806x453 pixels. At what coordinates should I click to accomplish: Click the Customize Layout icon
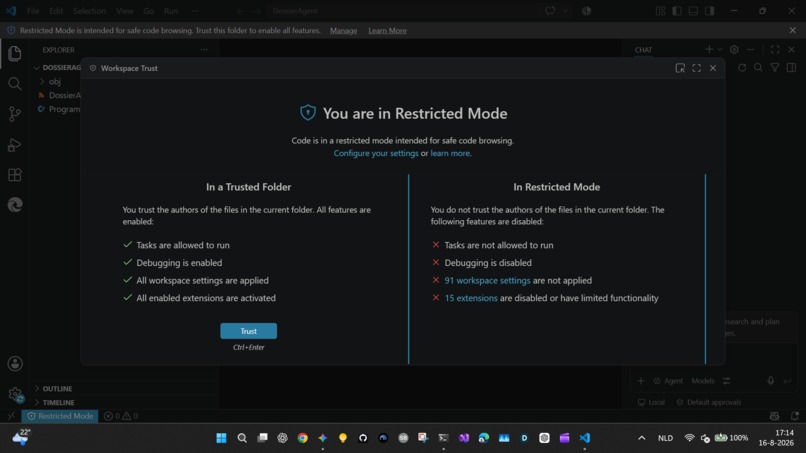coord(661,11)
